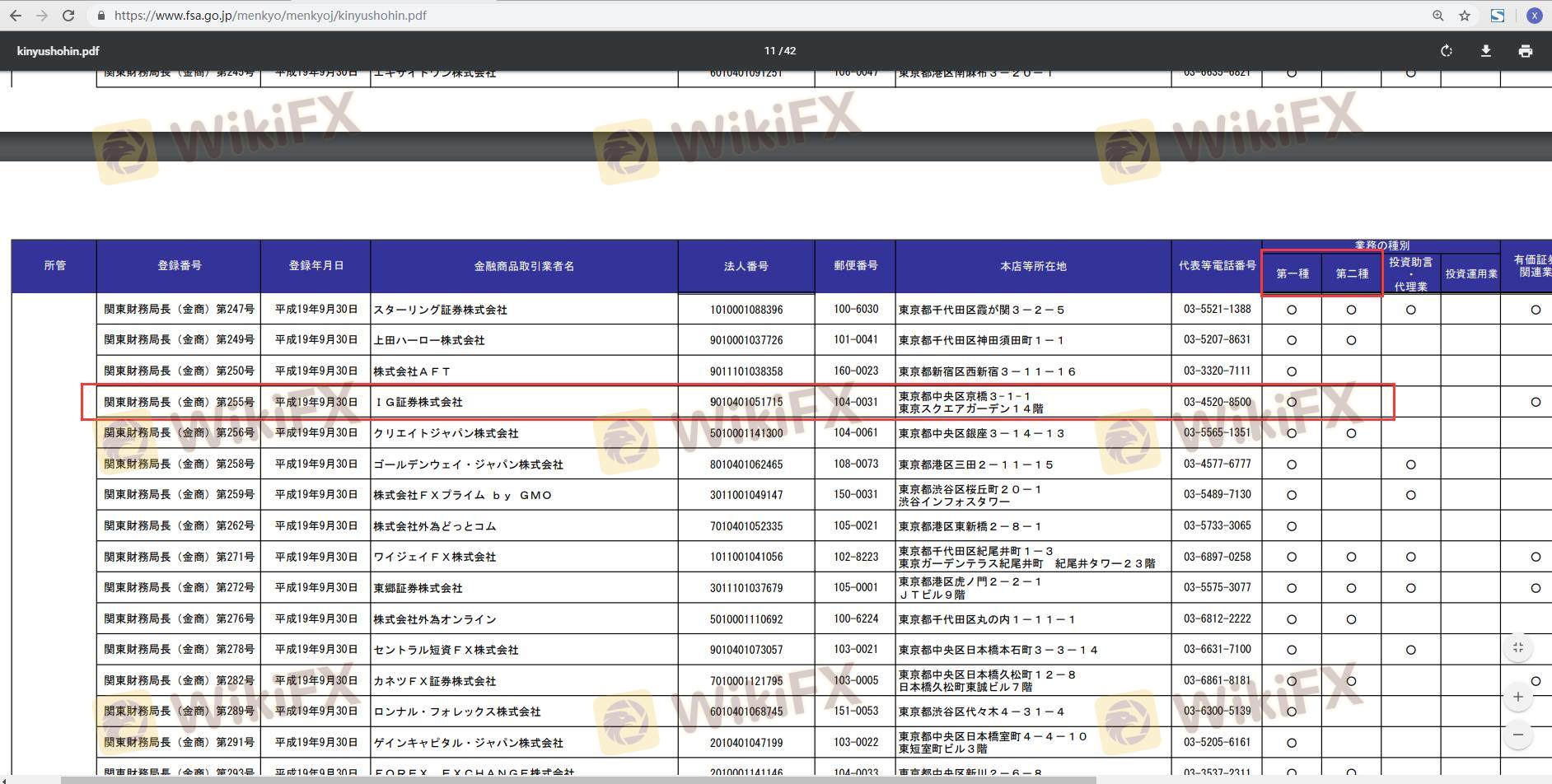Click corporate number 9010401051715
The image size is (1552, 784).
(746, 402)
